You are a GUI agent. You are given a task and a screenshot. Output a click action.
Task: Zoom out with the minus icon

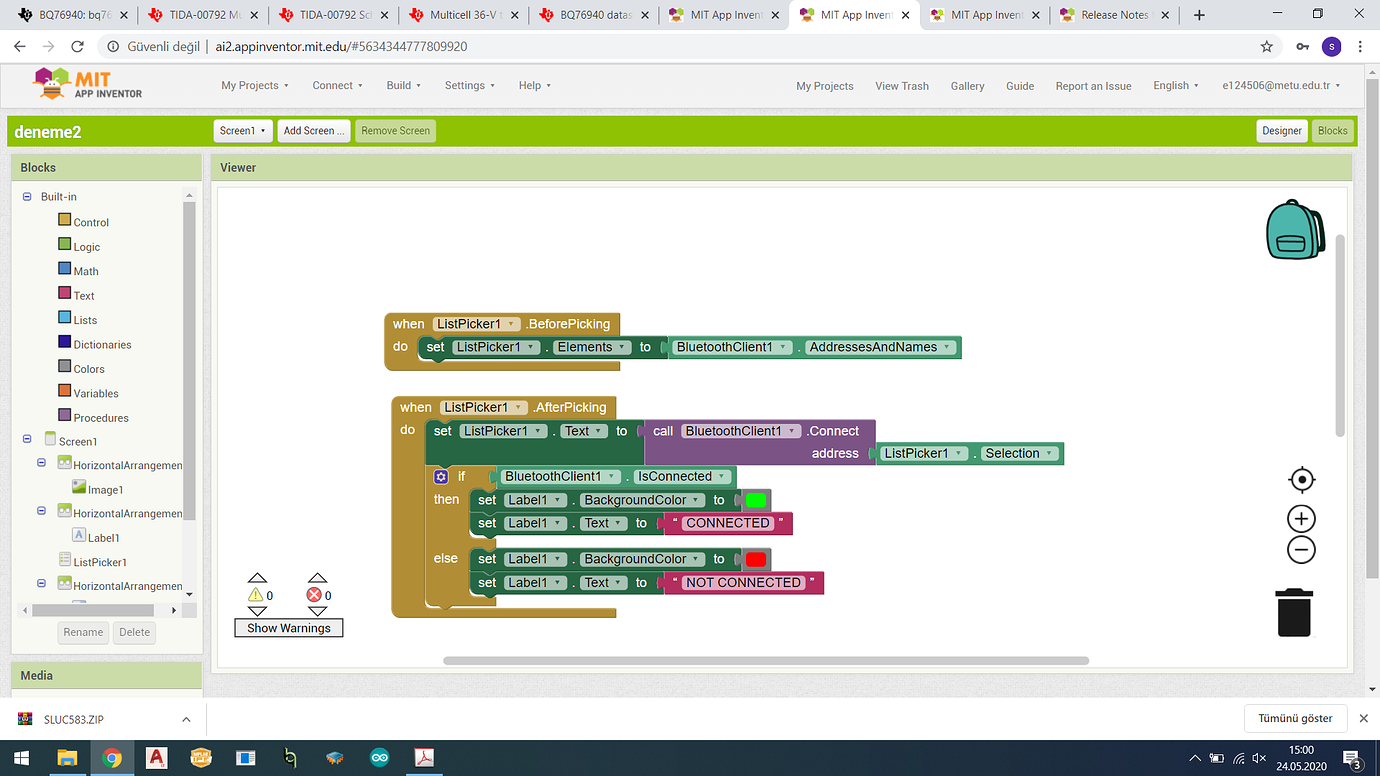(x=1301, y=550)
